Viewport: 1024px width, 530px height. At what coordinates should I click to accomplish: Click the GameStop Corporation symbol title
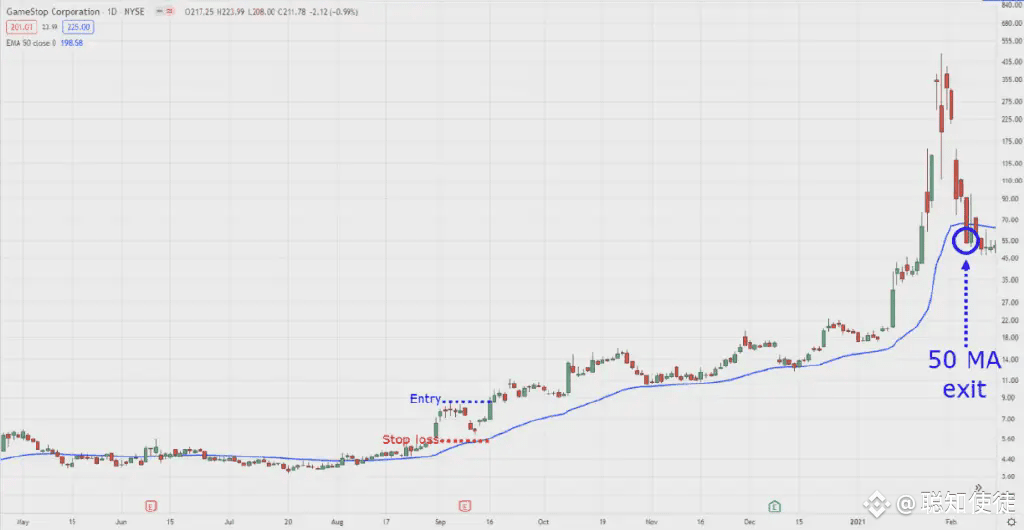(x=52, y=12)
